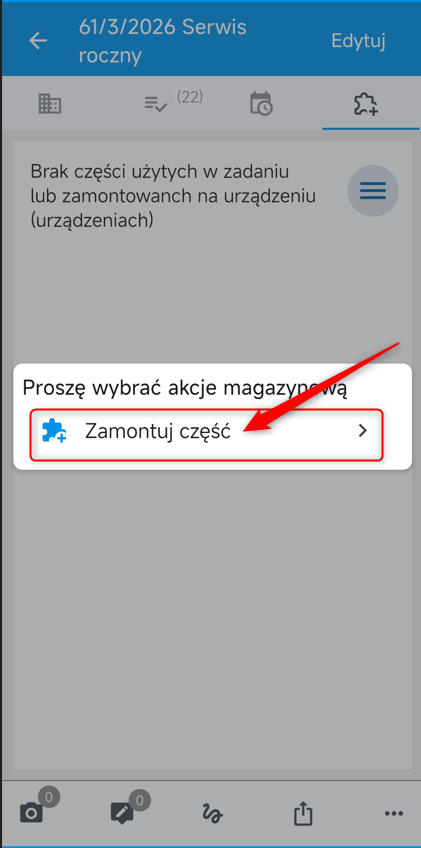The image size is (421, 848).
Task: Tap the share export icon
Action: click(303, 812)
